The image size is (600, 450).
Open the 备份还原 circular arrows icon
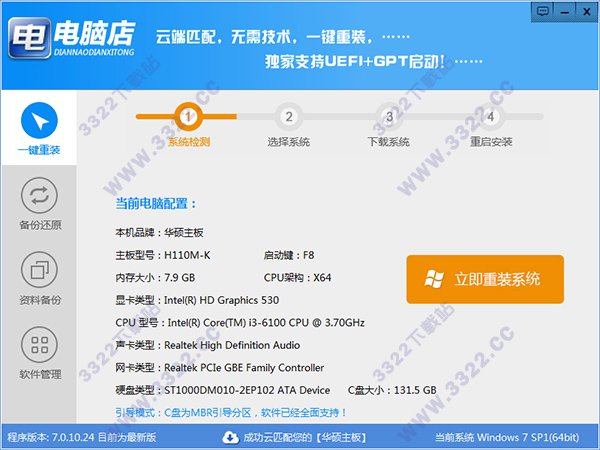(39, 195)
